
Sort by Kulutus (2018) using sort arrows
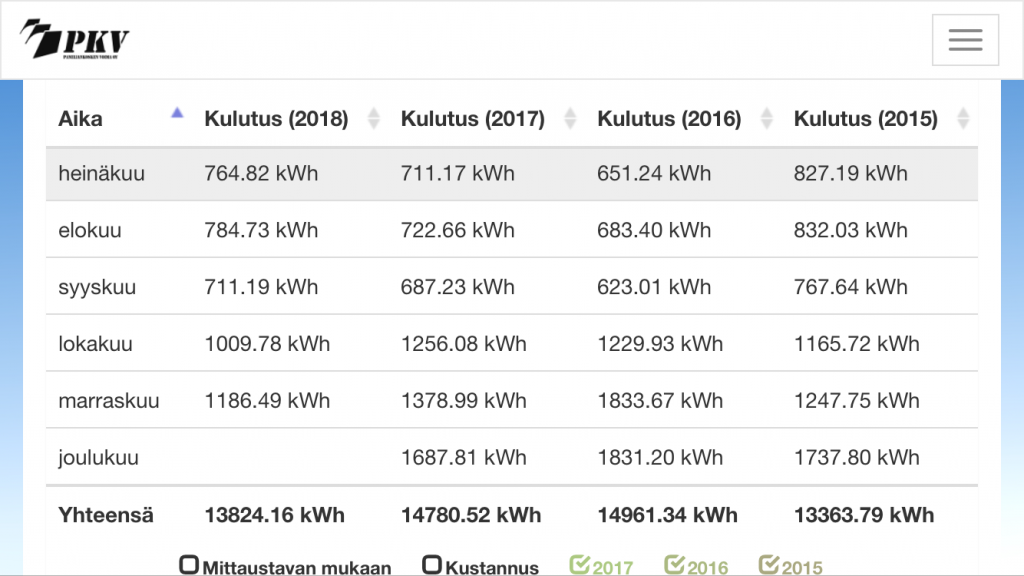coord(374,119)
